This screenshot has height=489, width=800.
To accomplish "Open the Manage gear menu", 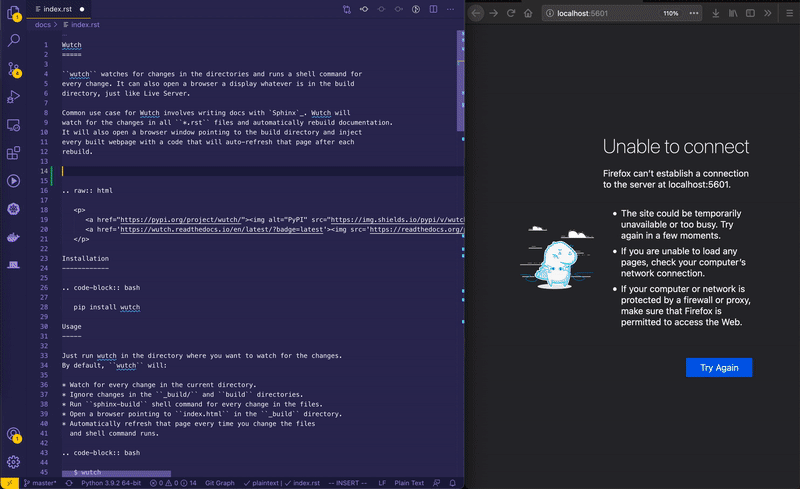I will coord(14,462).
